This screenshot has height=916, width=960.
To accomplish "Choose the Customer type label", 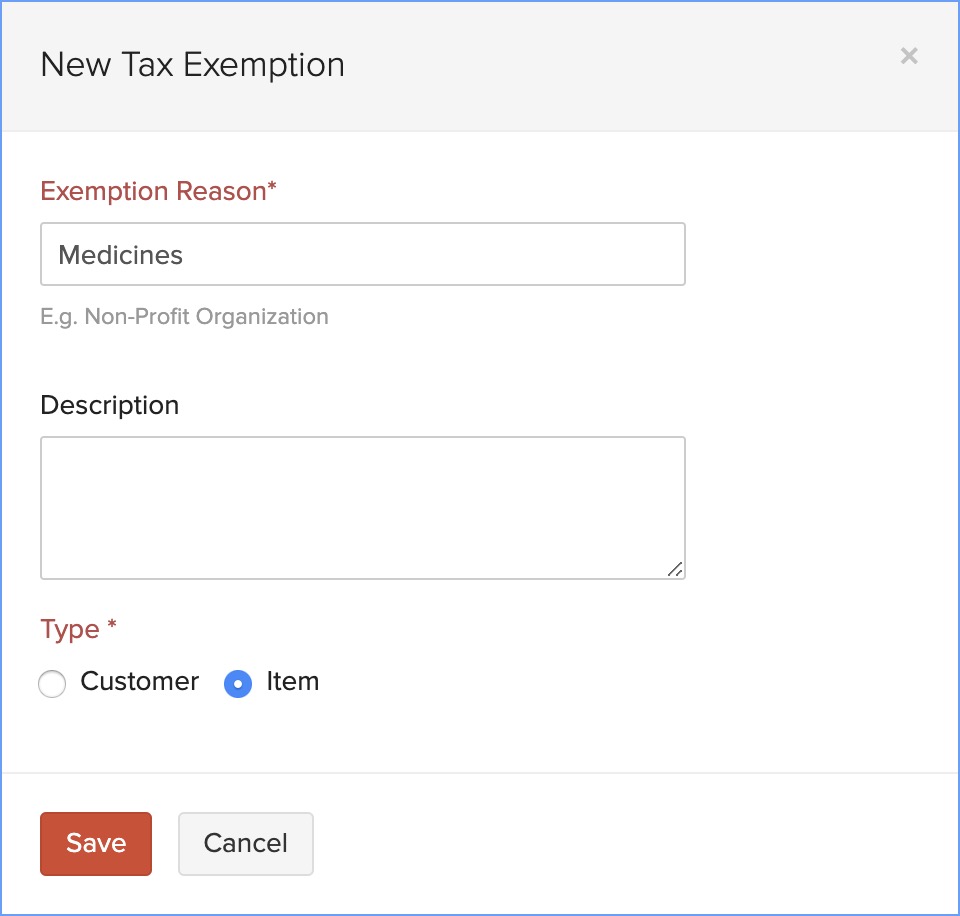I will 140,681.
